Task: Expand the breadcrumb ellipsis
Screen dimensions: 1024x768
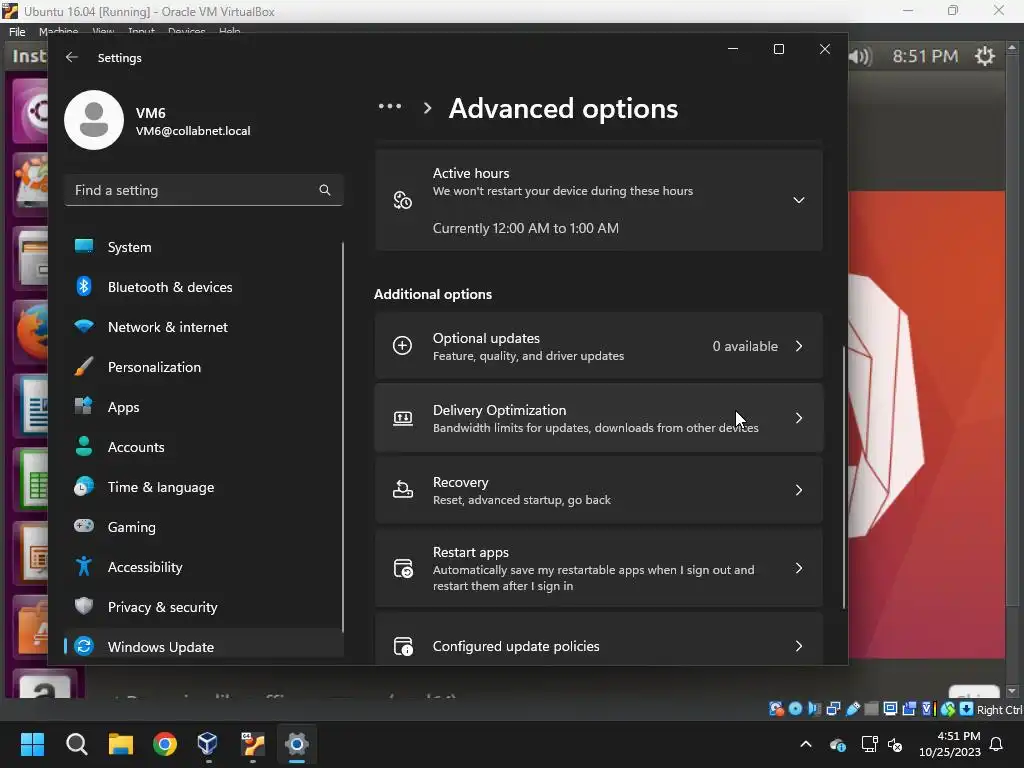Action: tap(390, 106)
